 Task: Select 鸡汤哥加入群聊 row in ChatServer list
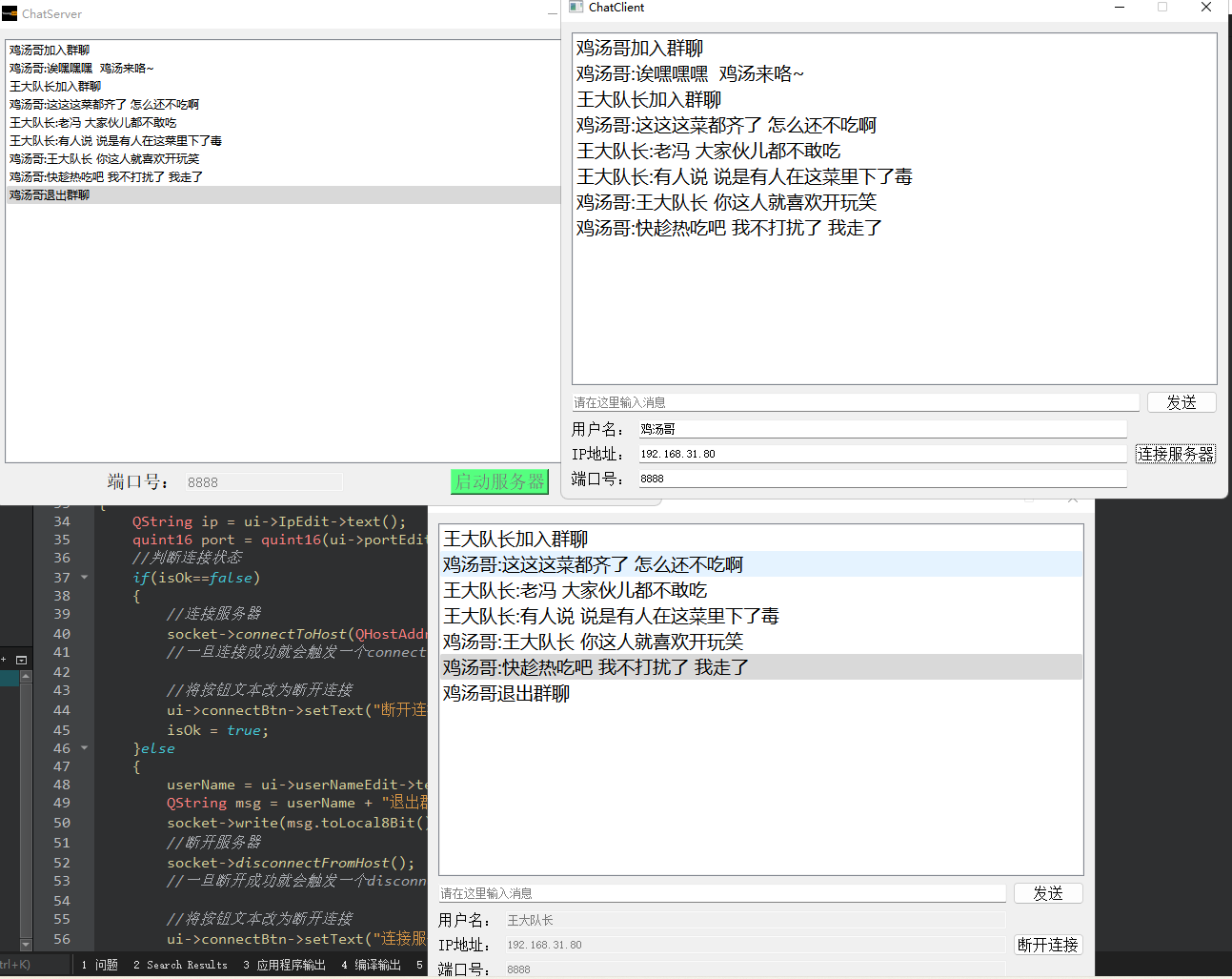283,50
